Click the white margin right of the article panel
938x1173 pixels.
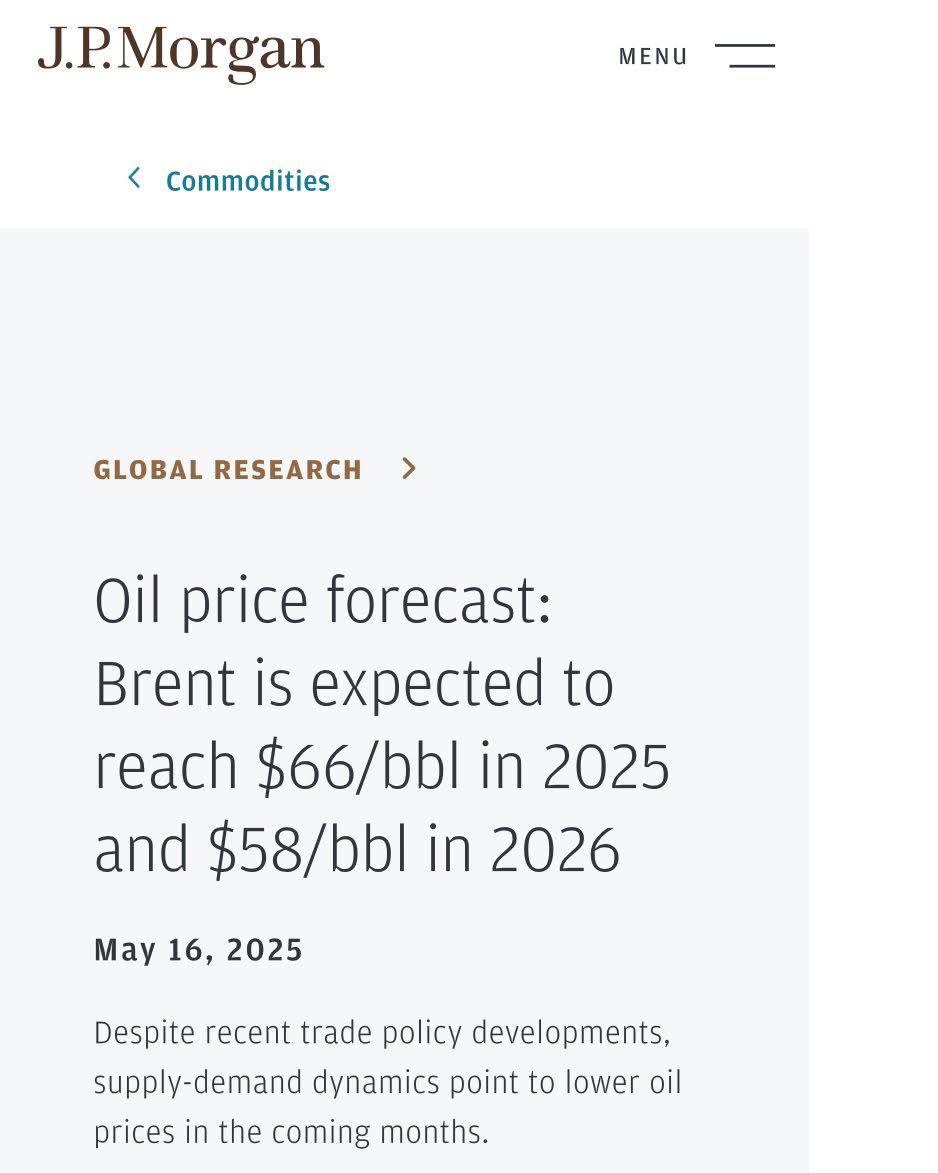pos(873,673)
